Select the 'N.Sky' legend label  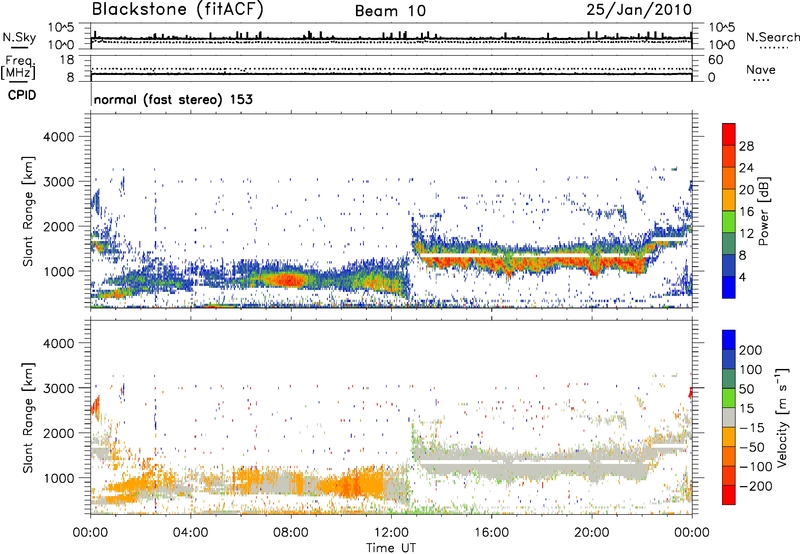(x=19, y=37)
